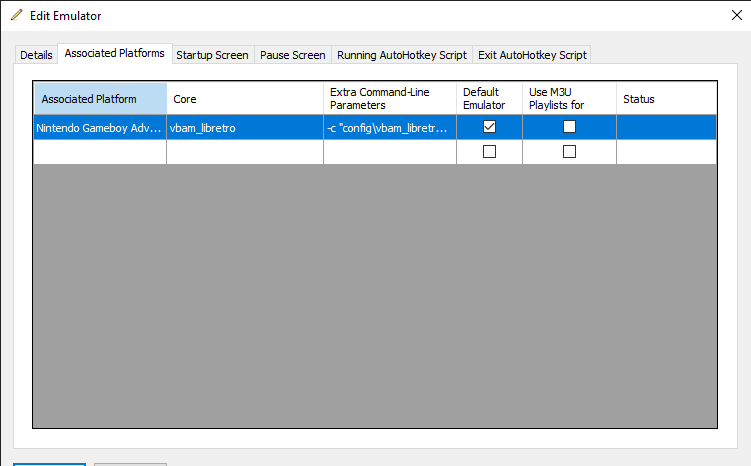Close the Edit Emulator window

(737, 15)
